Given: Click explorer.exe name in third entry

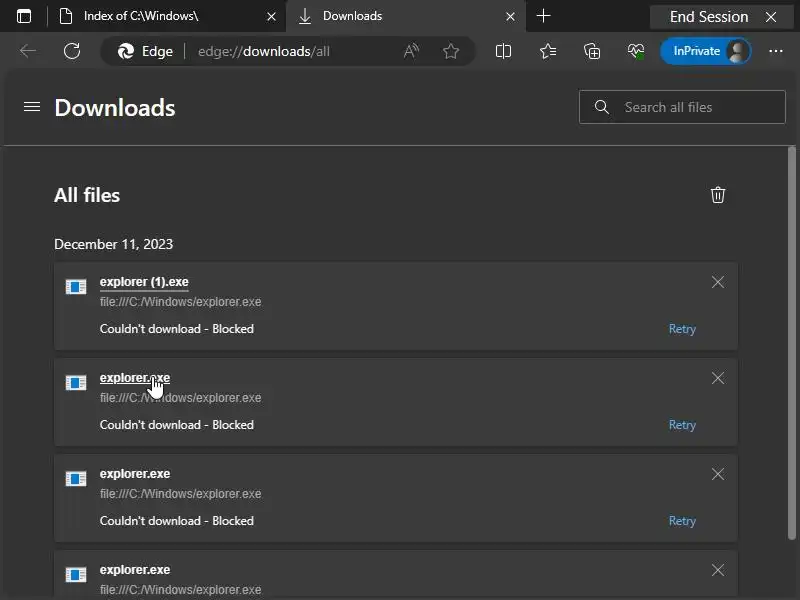Looking at the screenshot, I should pos(135,473).
